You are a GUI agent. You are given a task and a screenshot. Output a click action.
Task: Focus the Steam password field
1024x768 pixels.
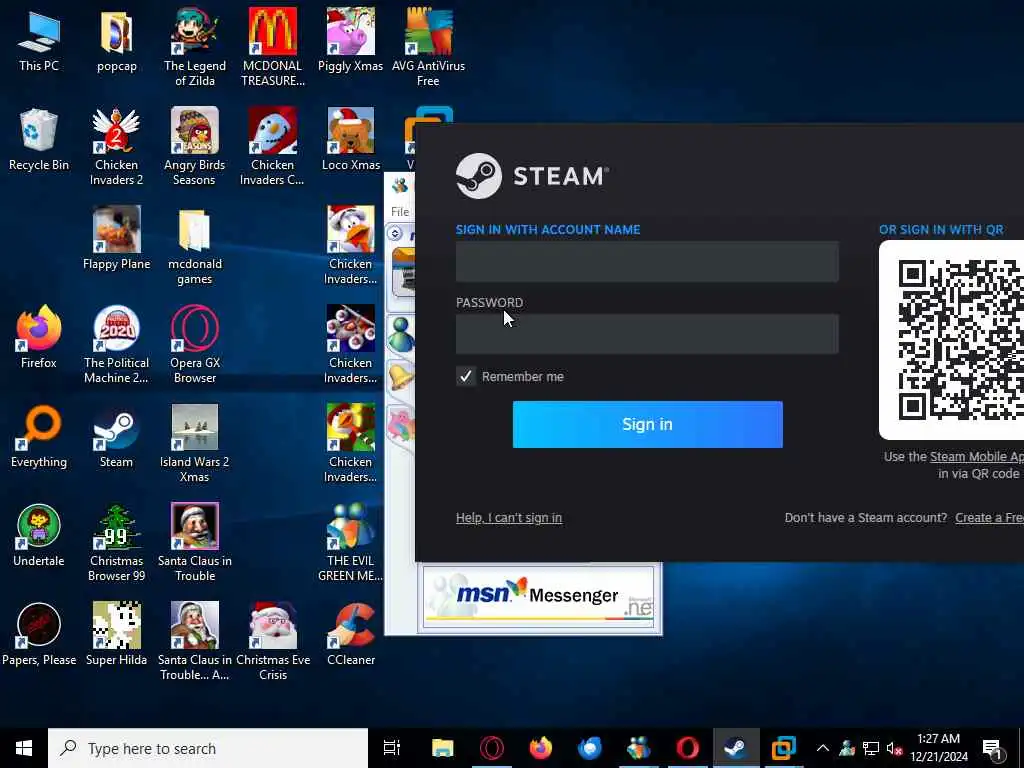click(x=647, y=334)
